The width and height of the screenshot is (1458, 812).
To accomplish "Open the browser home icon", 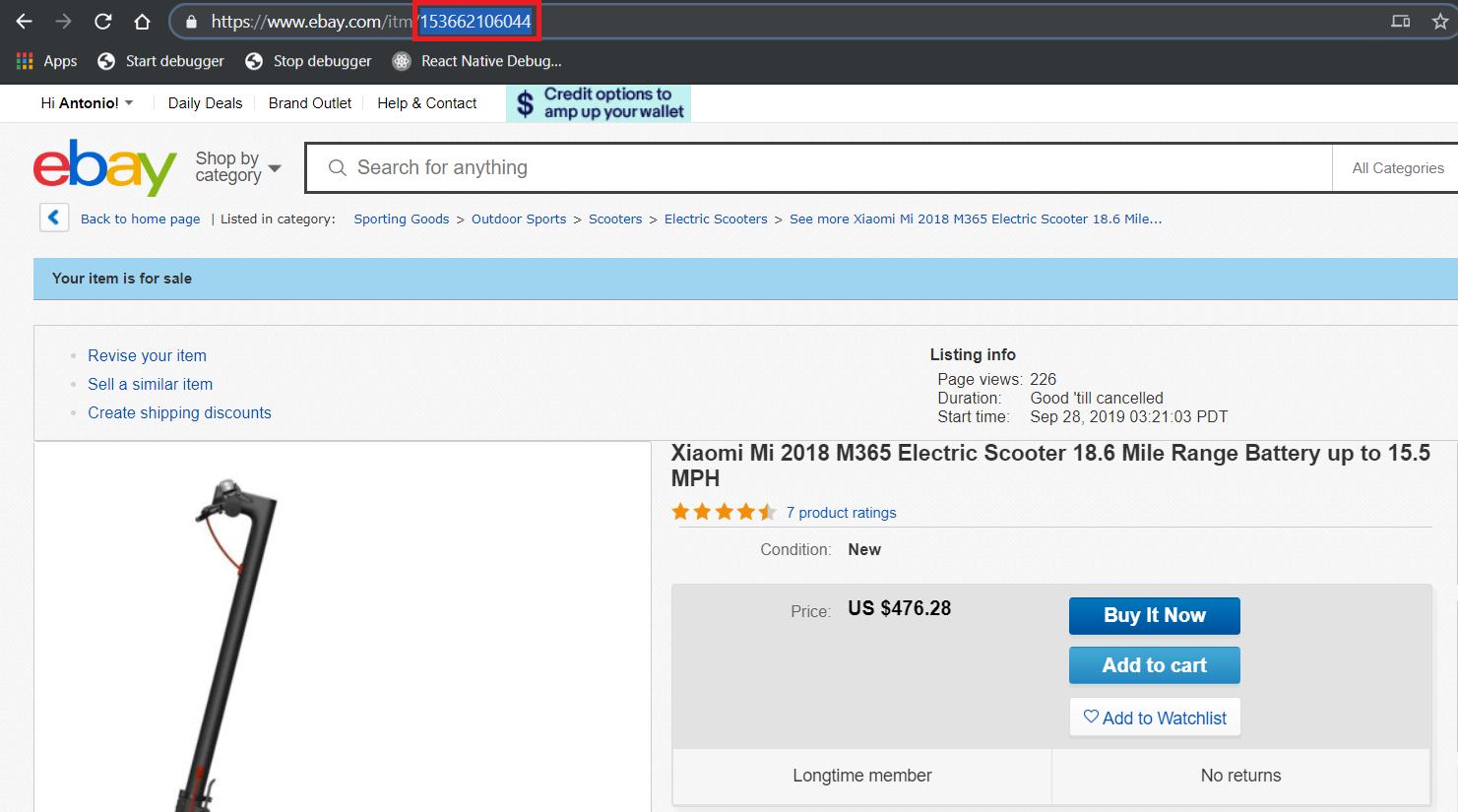I will [x=142, y=21].
